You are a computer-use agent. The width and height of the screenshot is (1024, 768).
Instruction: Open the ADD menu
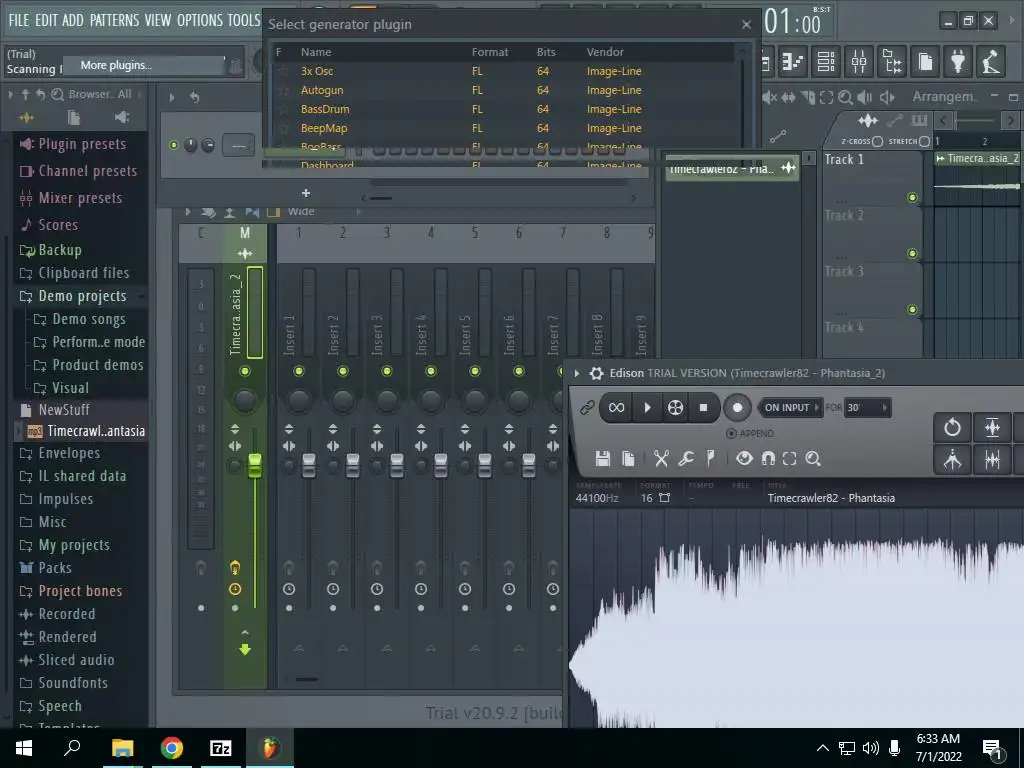point(72,20)
